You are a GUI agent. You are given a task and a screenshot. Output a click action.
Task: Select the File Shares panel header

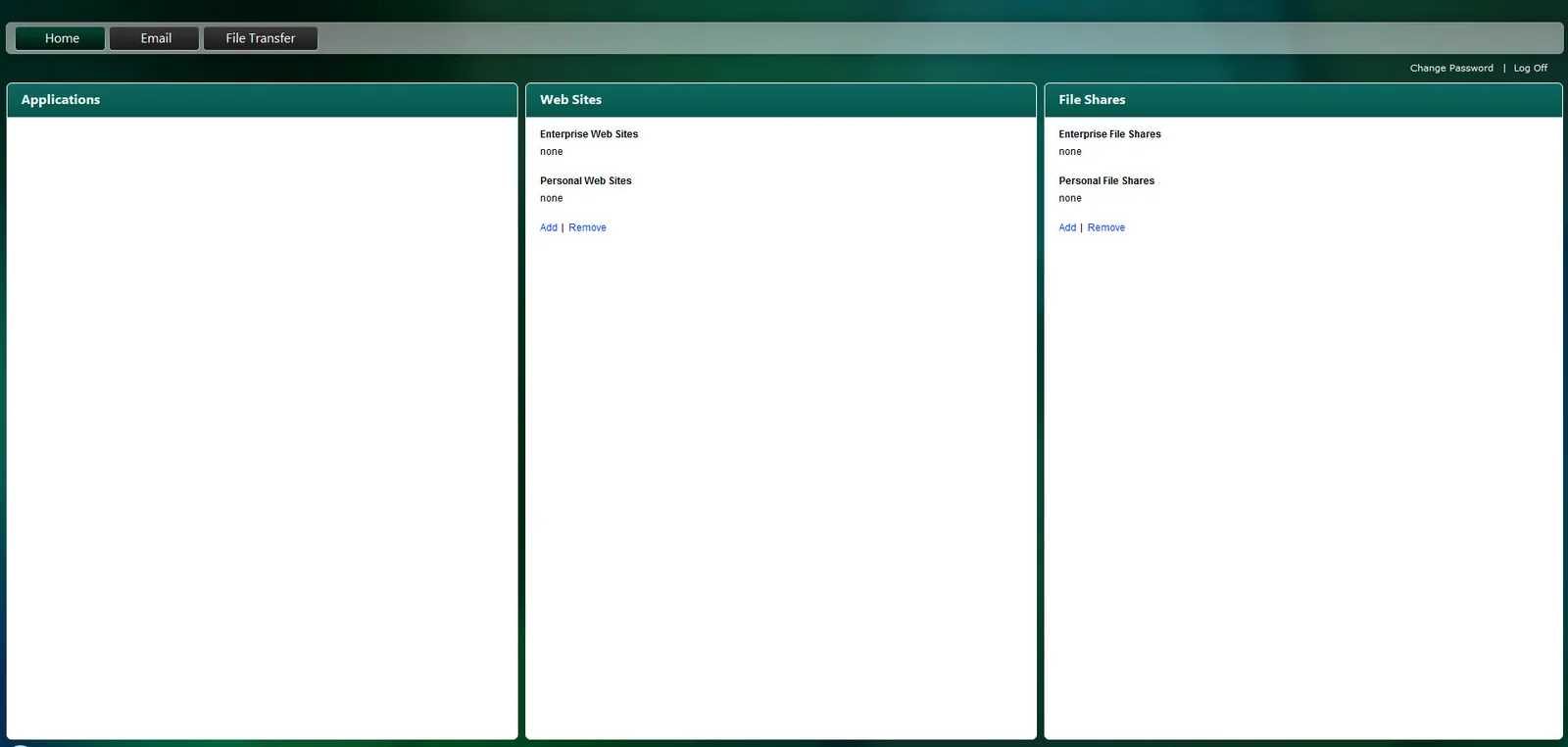pos(1302,100)
